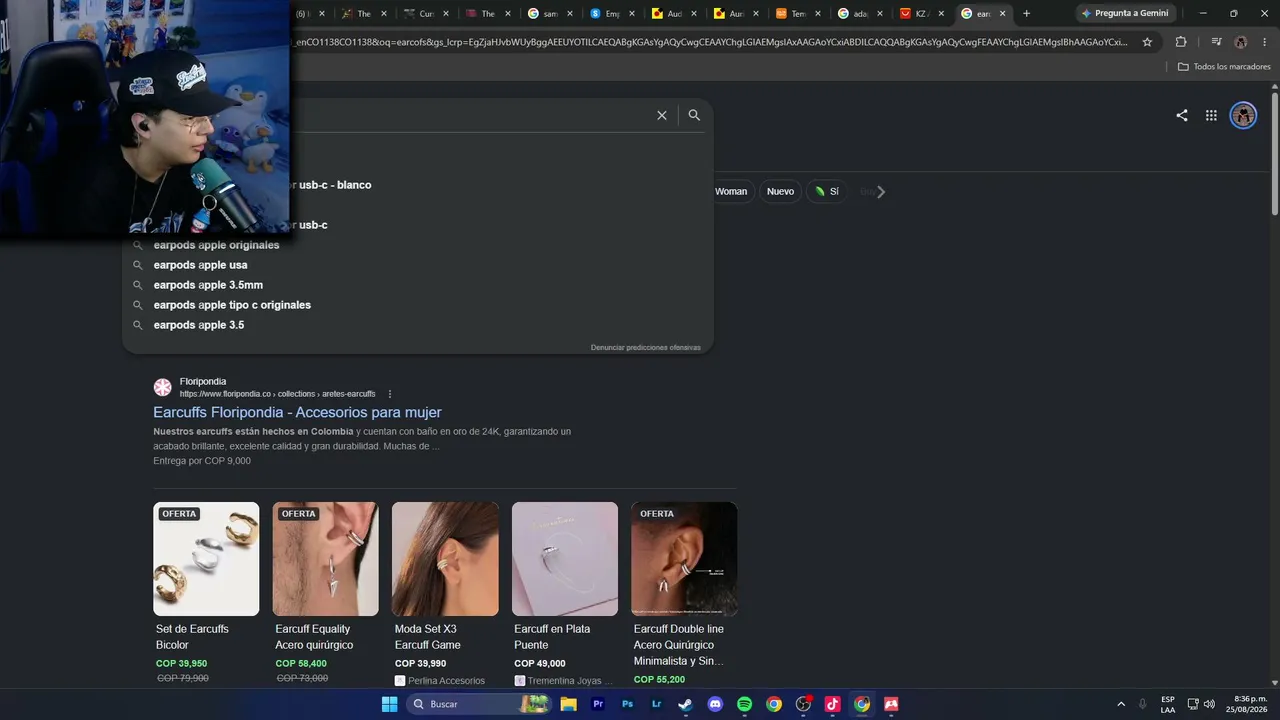1280x720 pixels.
Task: Open Steam from the taskbar
Action: (685, 704)
